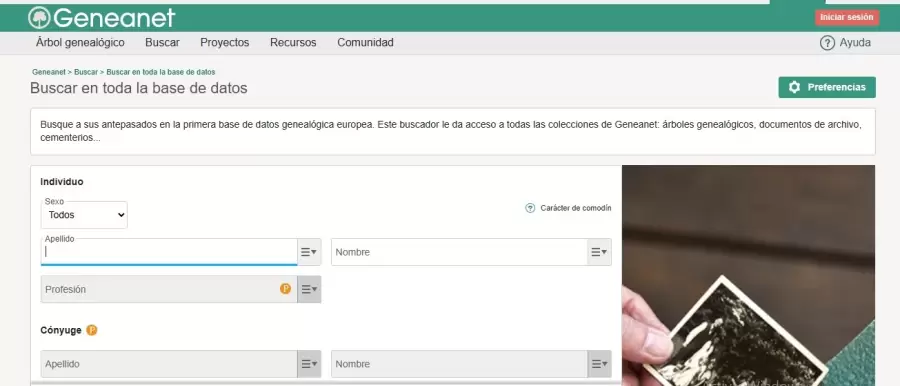
Task: Click the Cónyuge Apellido input field
Action: tap(169, 364)
